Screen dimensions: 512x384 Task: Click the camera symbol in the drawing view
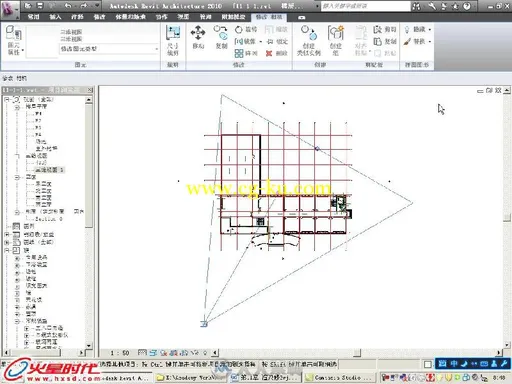coord(204,323)
